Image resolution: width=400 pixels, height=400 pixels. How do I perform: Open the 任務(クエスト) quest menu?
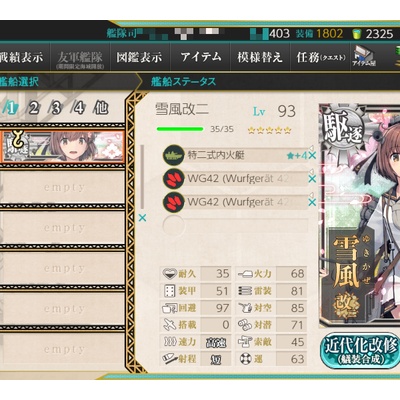click(321, 57)
